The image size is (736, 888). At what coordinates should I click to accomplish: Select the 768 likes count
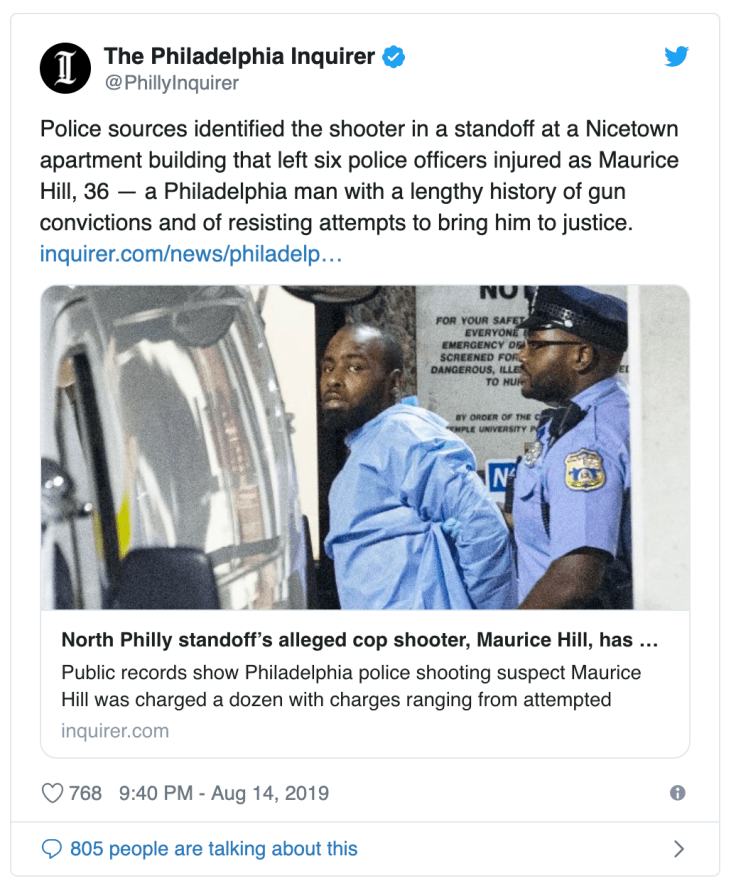[86, 792]
